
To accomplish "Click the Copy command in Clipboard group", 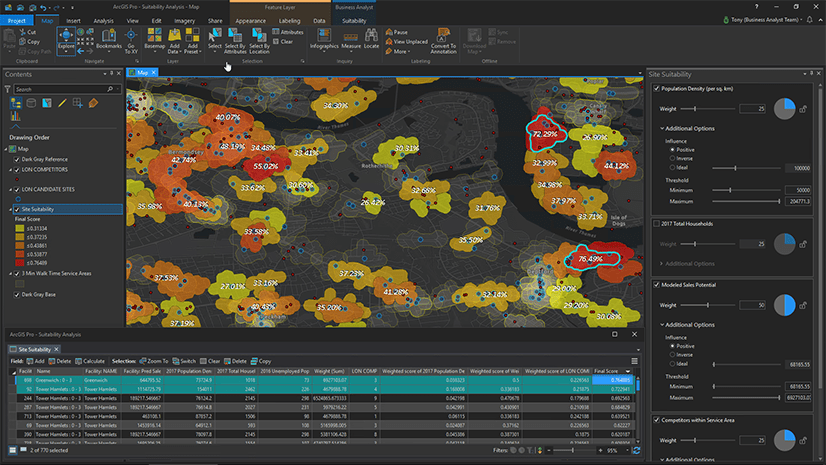I will 30,42.
